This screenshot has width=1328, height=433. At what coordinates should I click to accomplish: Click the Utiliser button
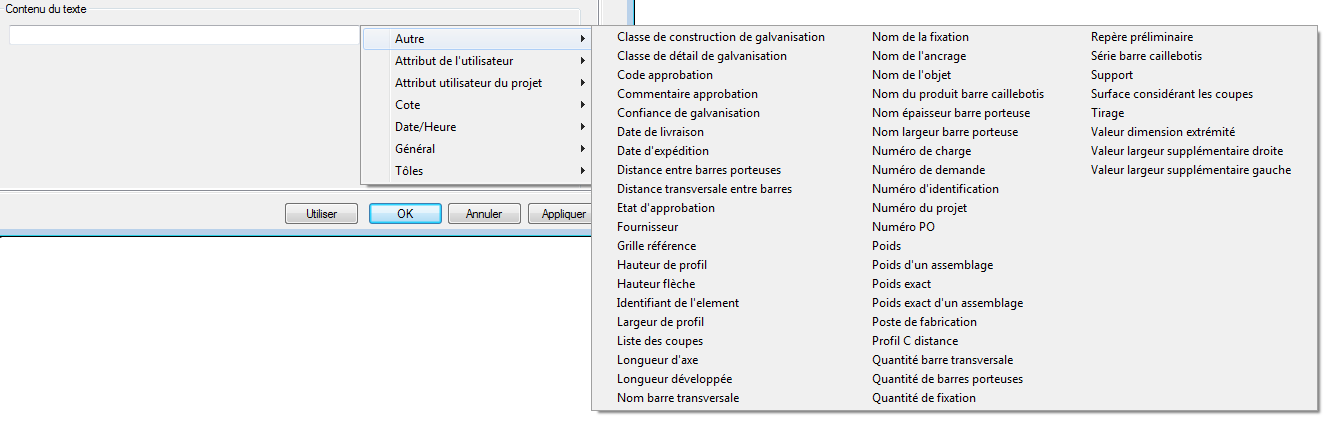pos(321,214)
